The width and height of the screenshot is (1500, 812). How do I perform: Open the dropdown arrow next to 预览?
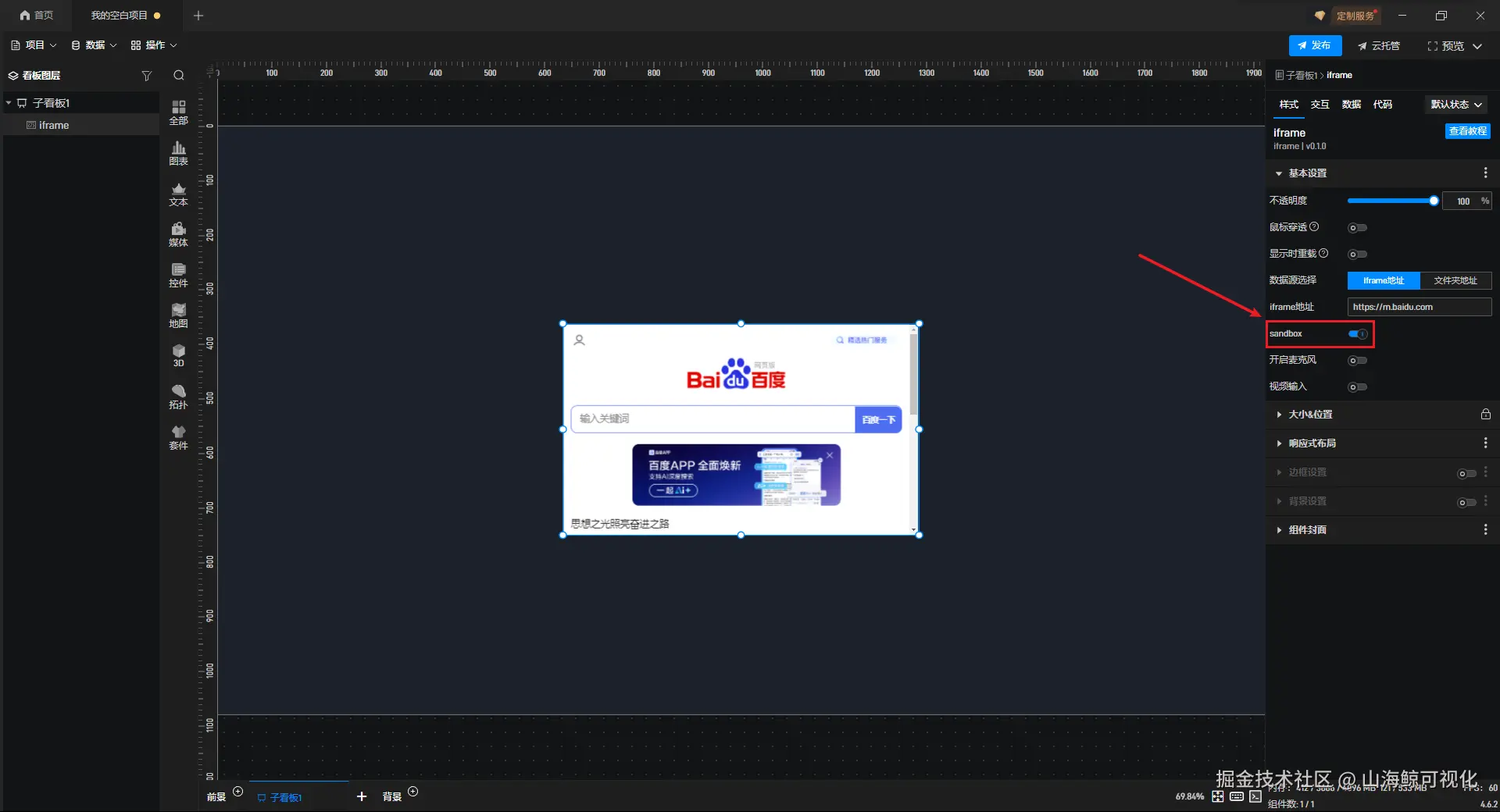point(1477,46)
